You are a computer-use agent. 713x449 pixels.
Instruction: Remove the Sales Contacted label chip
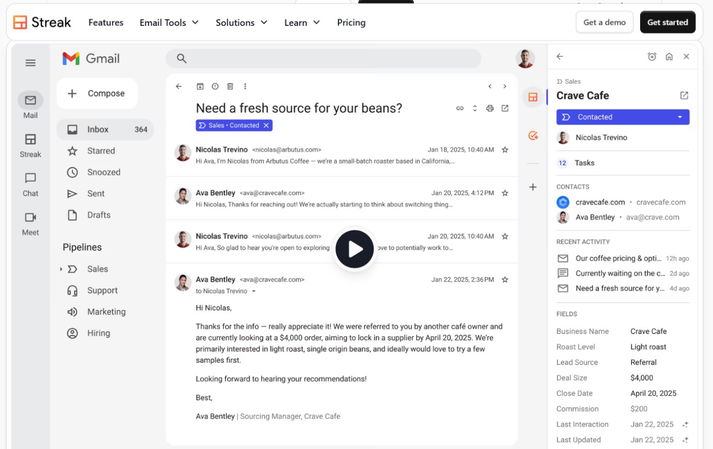tap(266, 125)
